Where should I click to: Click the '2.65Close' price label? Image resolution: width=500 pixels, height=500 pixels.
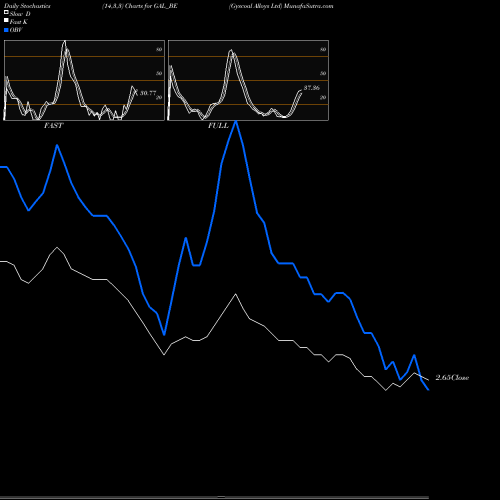pos(452,378)
